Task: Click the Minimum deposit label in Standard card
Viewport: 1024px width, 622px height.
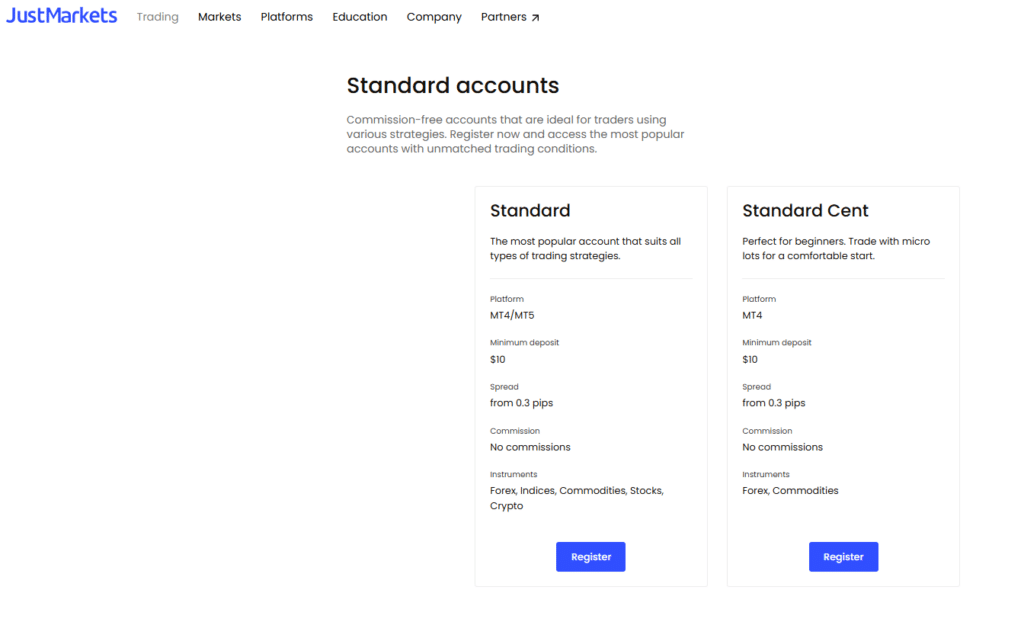Action: click(x=524, y=342)
